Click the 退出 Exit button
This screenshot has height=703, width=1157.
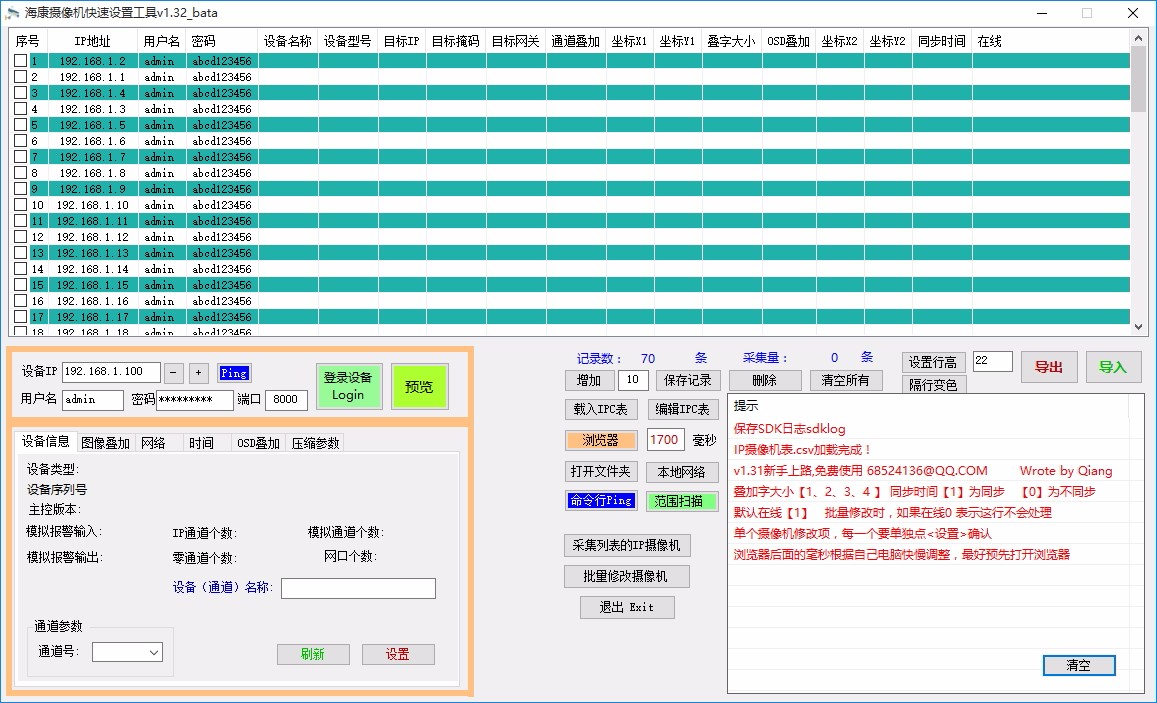click(627, 607)
